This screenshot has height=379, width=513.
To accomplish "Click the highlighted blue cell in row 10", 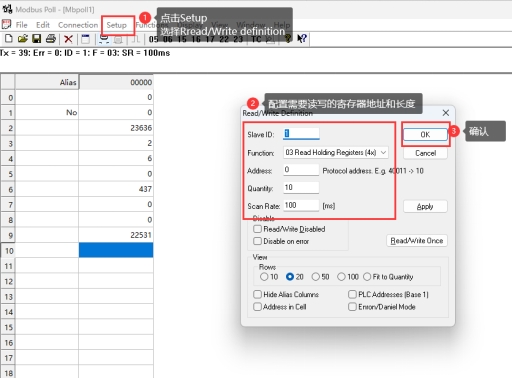I will [116, 250].
